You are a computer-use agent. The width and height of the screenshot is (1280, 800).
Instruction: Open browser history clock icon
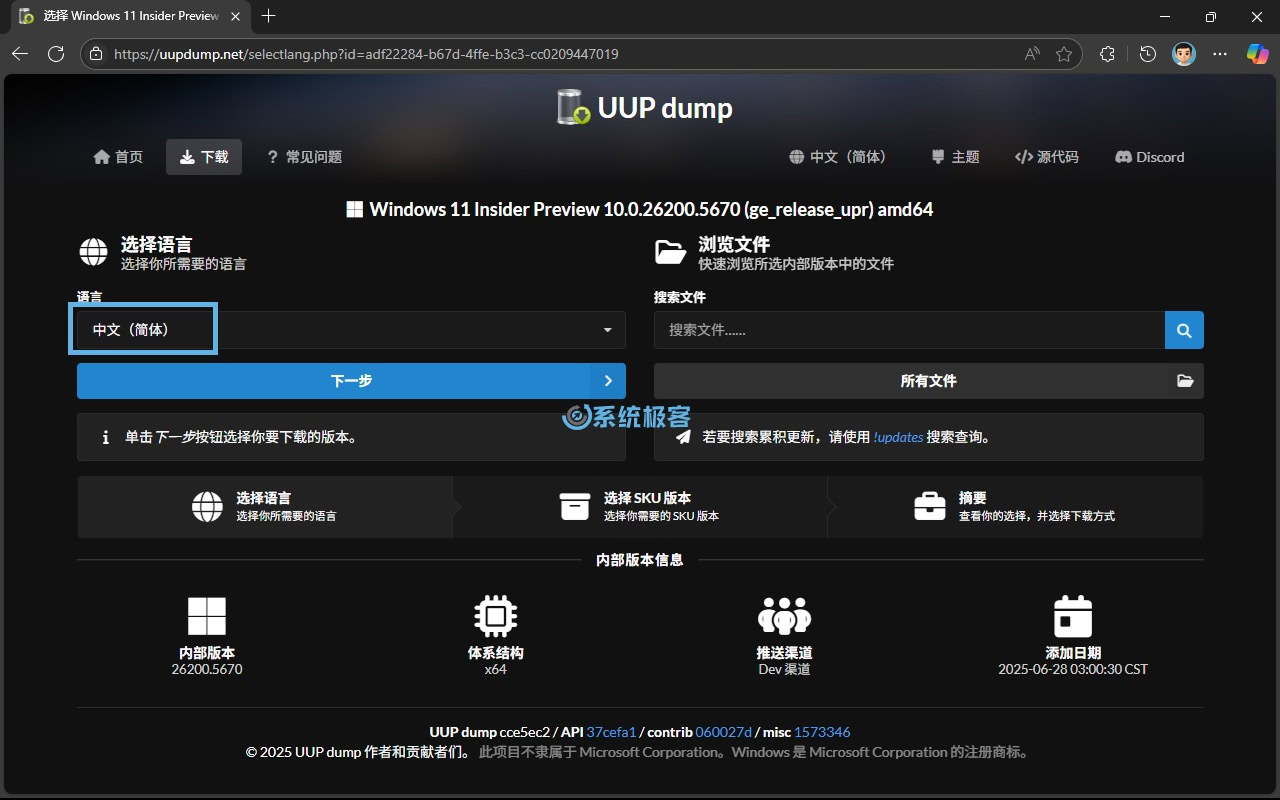(1147, 54)
